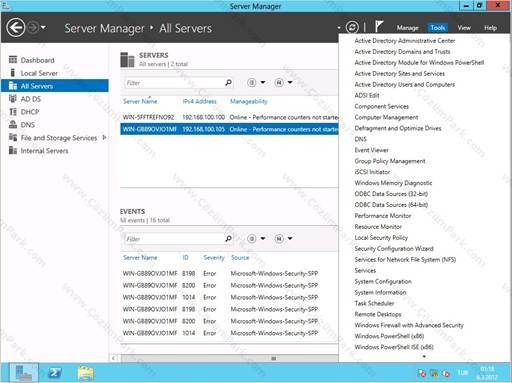This screenshot has width=512, height=383.
Task: Sort by the Manageability column
Action: pos(249,101)
